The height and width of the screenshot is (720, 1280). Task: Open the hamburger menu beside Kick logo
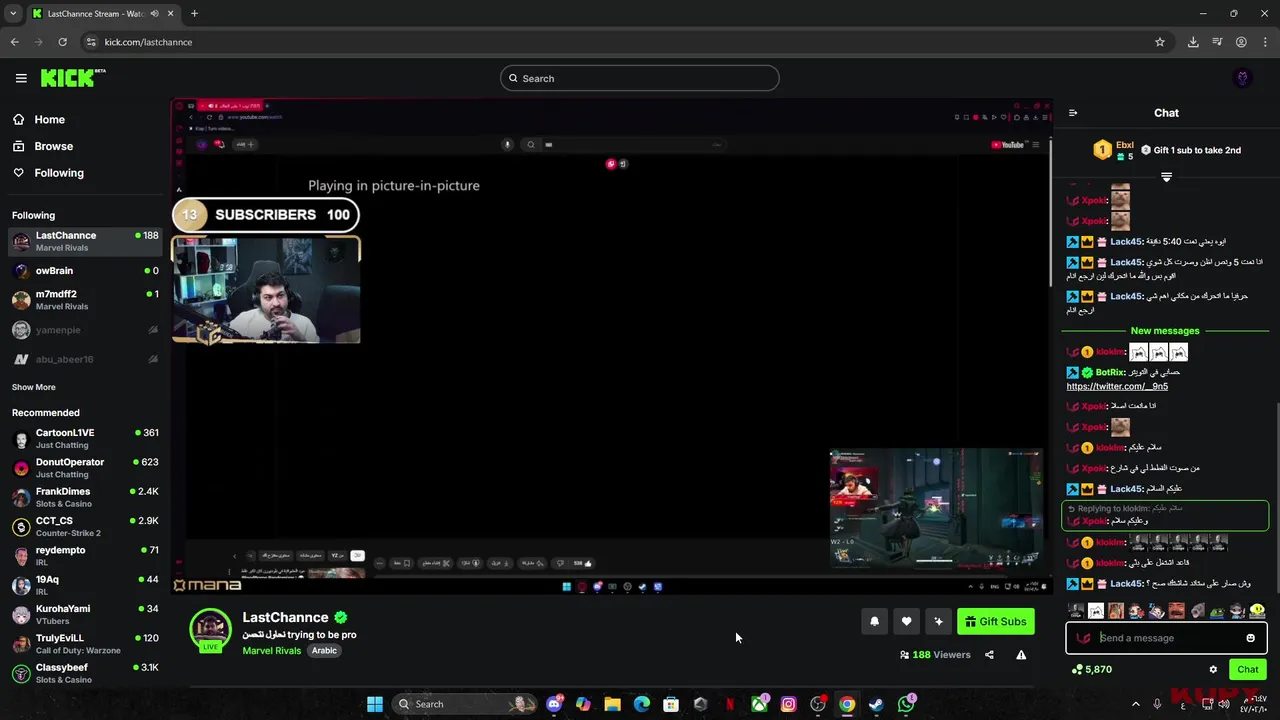(21, 78)
